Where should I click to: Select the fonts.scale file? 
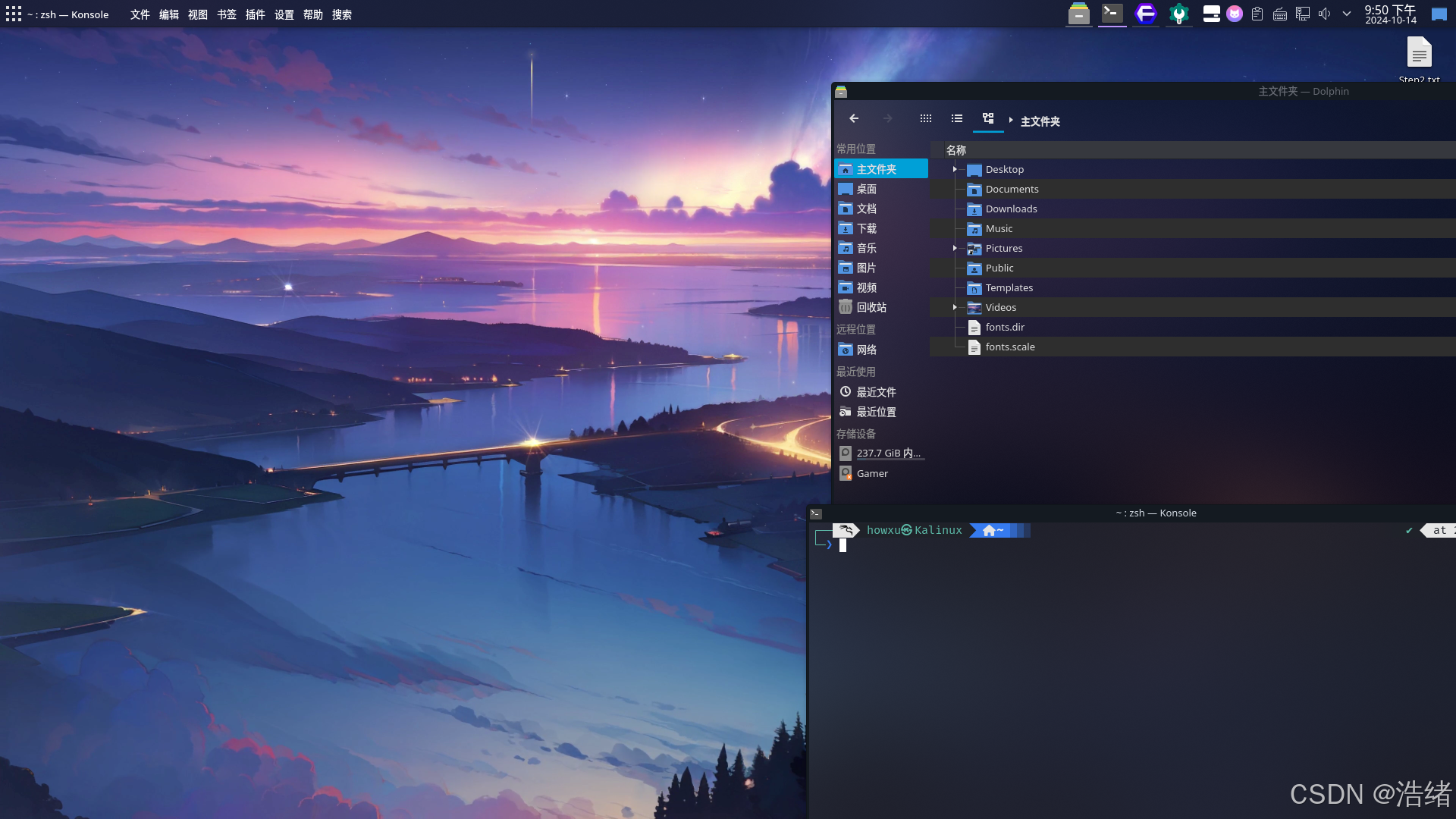click(1009, 347)
